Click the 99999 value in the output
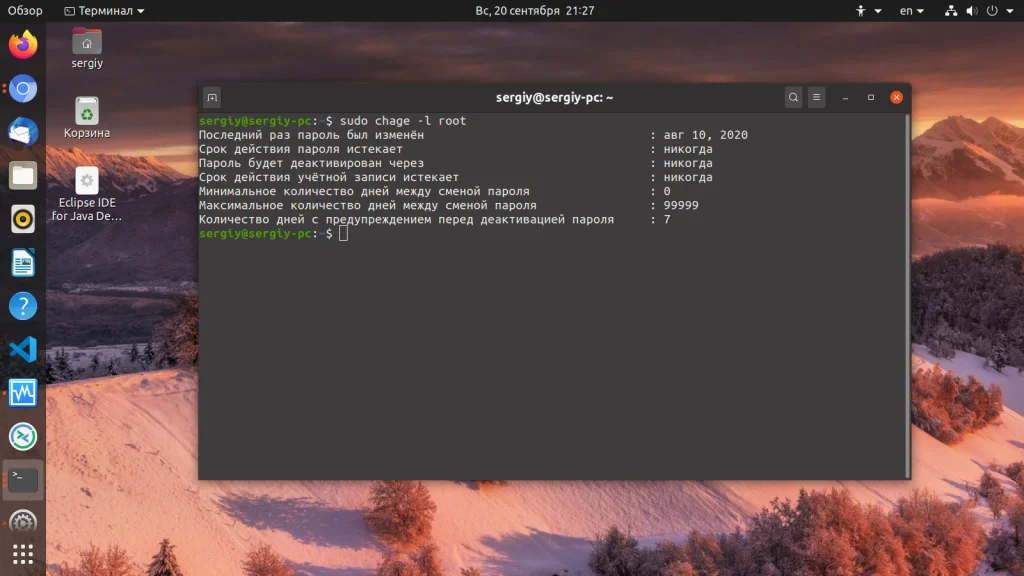This screenshot has width=1024, height=576. pos(681,205)
